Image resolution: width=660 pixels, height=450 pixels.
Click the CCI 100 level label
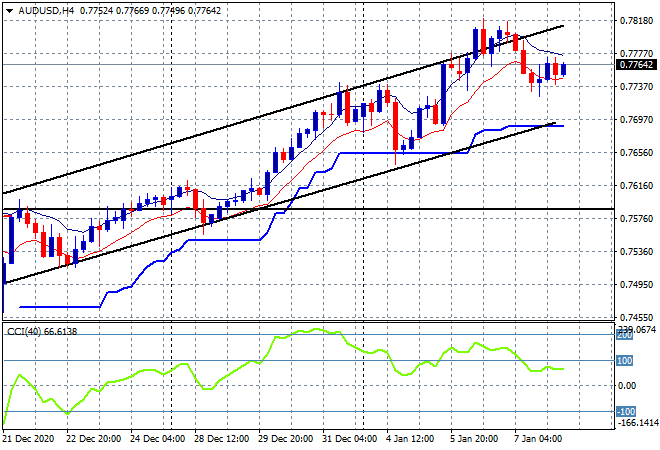click(625, 361)
